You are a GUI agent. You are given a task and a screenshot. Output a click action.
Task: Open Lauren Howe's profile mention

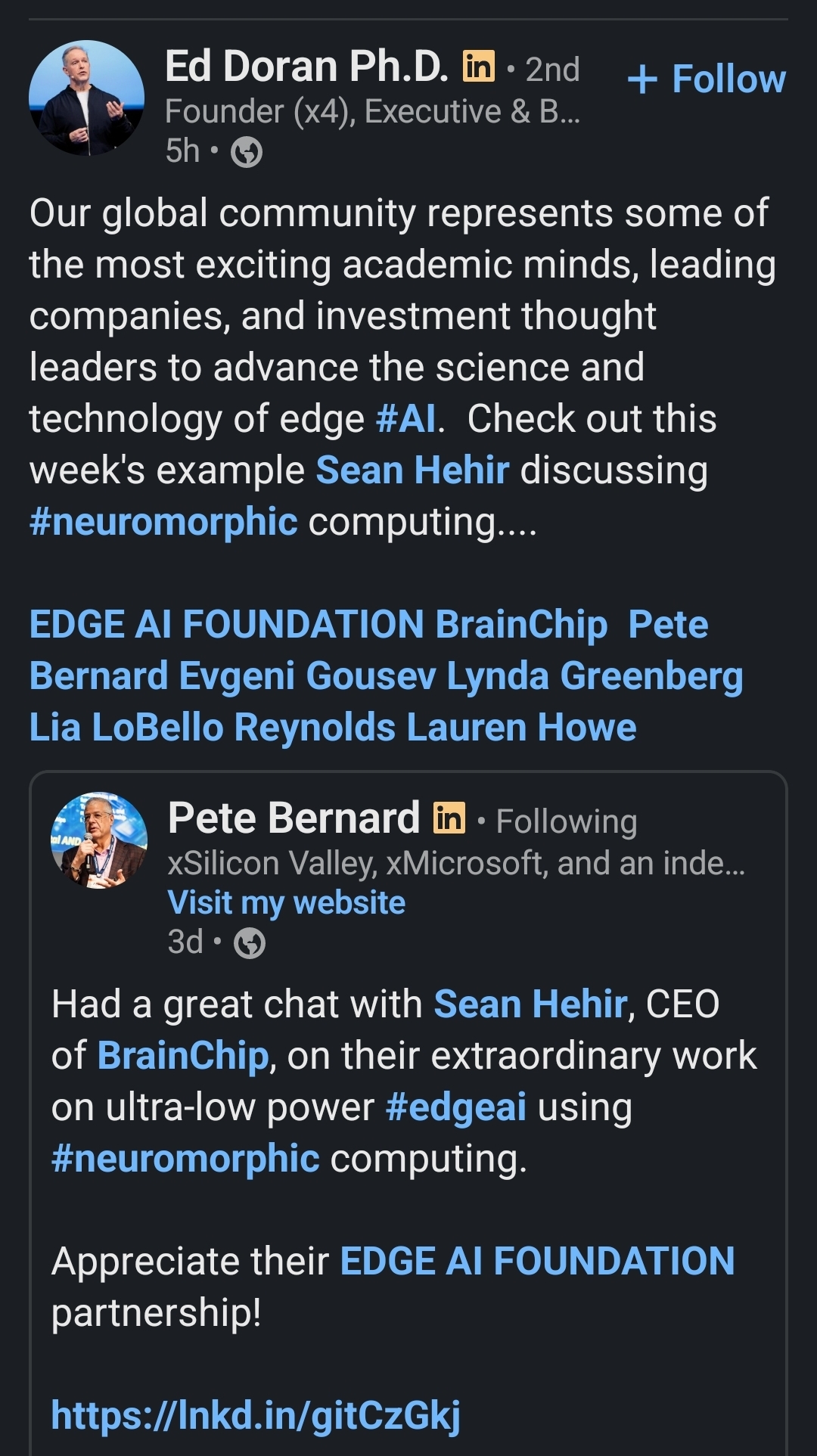coord(521,728)
